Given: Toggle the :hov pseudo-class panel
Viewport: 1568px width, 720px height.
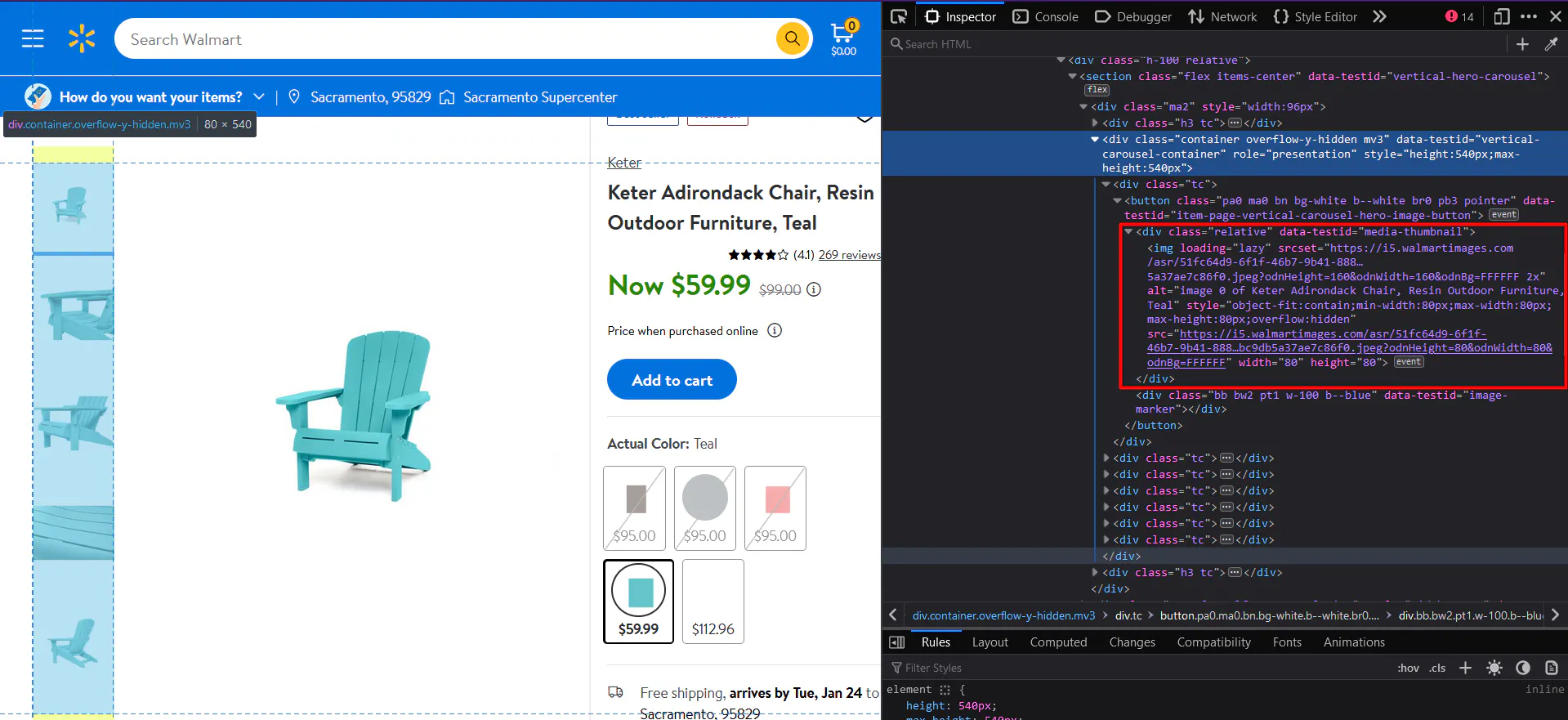Looking at the screenshot, I should pos(1409,668).
